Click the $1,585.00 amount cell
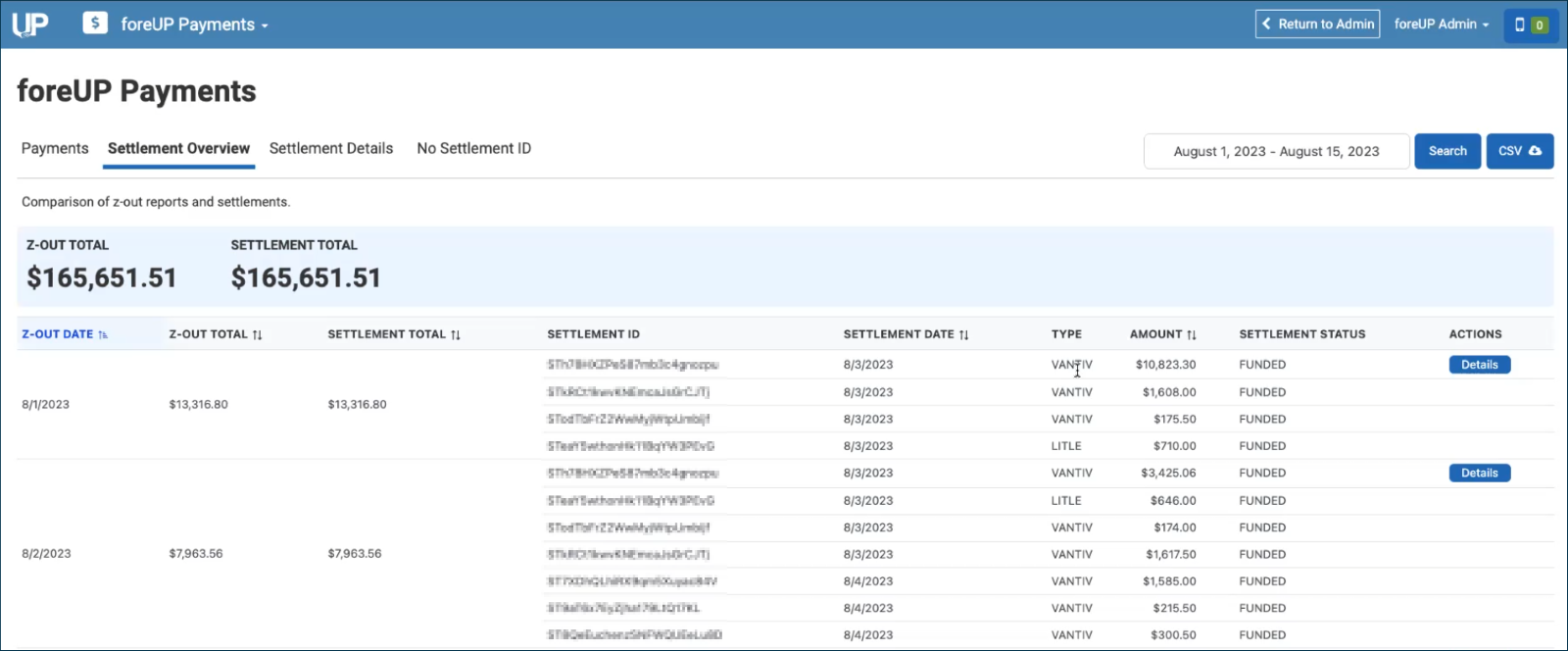The image size is (1568, 651). (x=1169, y=581)
